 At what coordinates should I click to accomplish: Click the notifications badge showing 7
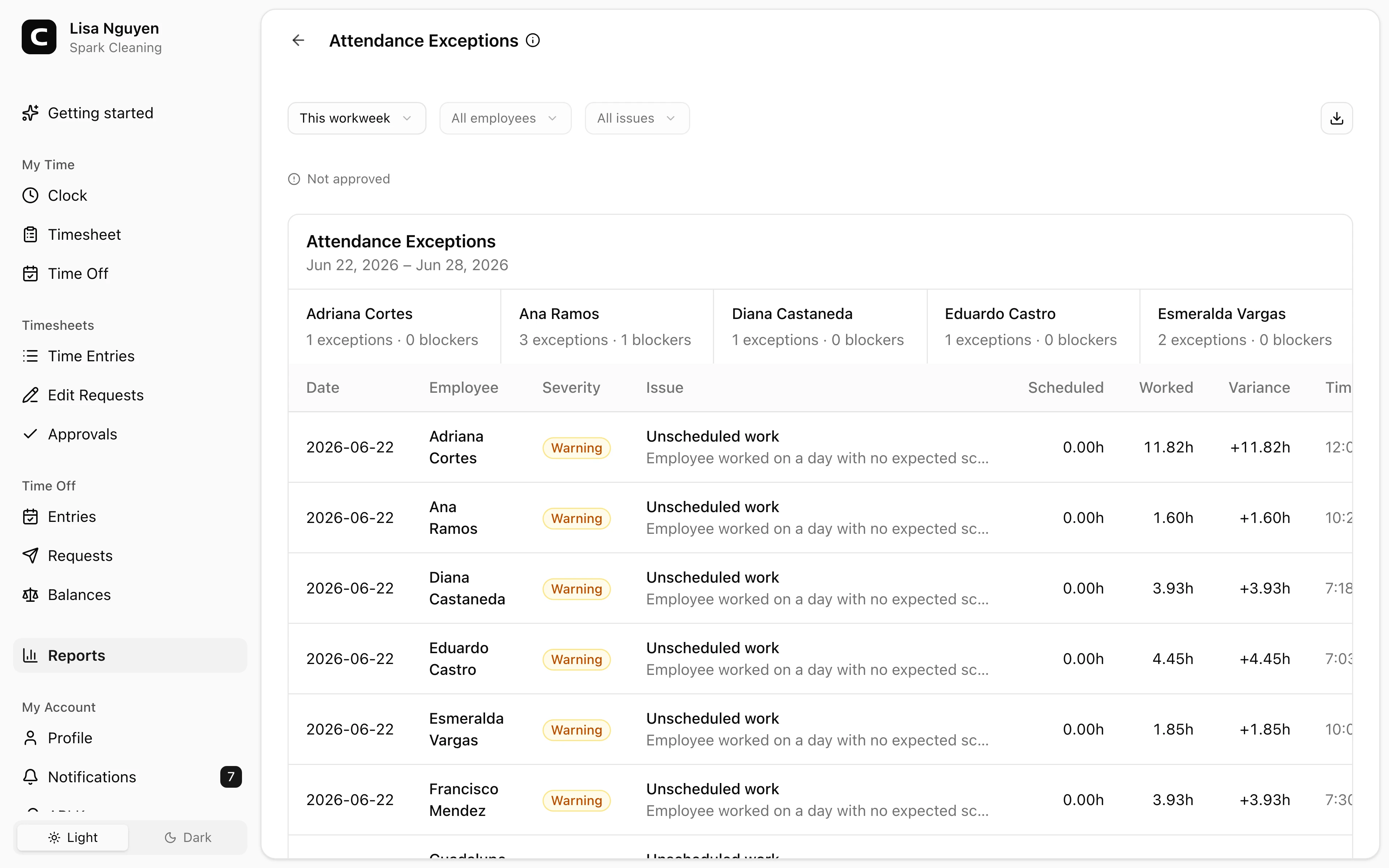point(231,777)
